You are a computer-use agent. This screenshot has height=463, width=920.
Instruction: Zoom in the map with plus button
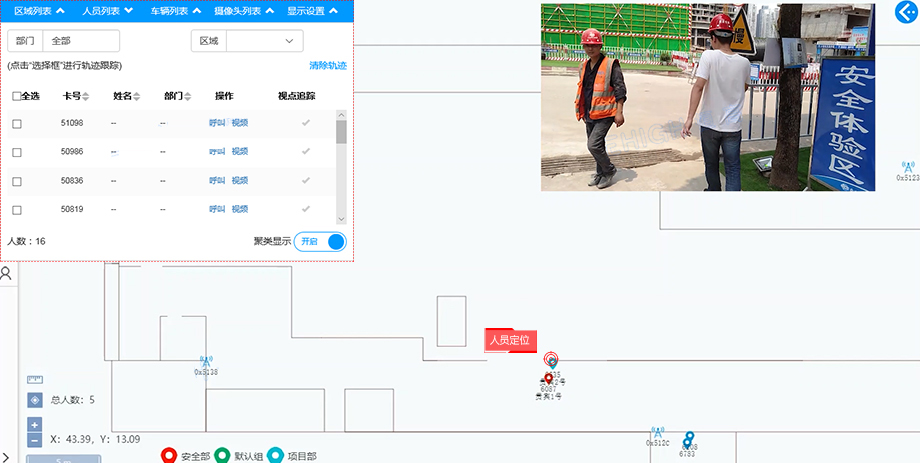coord(35,425)
